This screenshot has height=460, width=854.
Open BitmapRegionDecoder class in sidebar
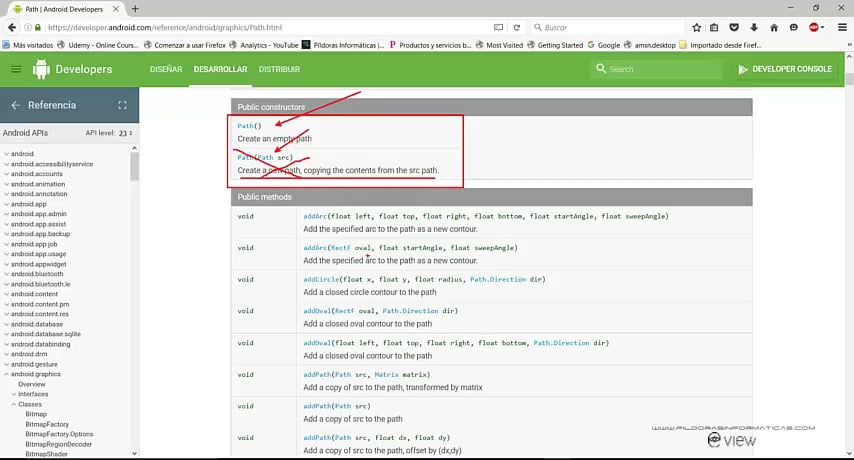click(x=58, y=444)
